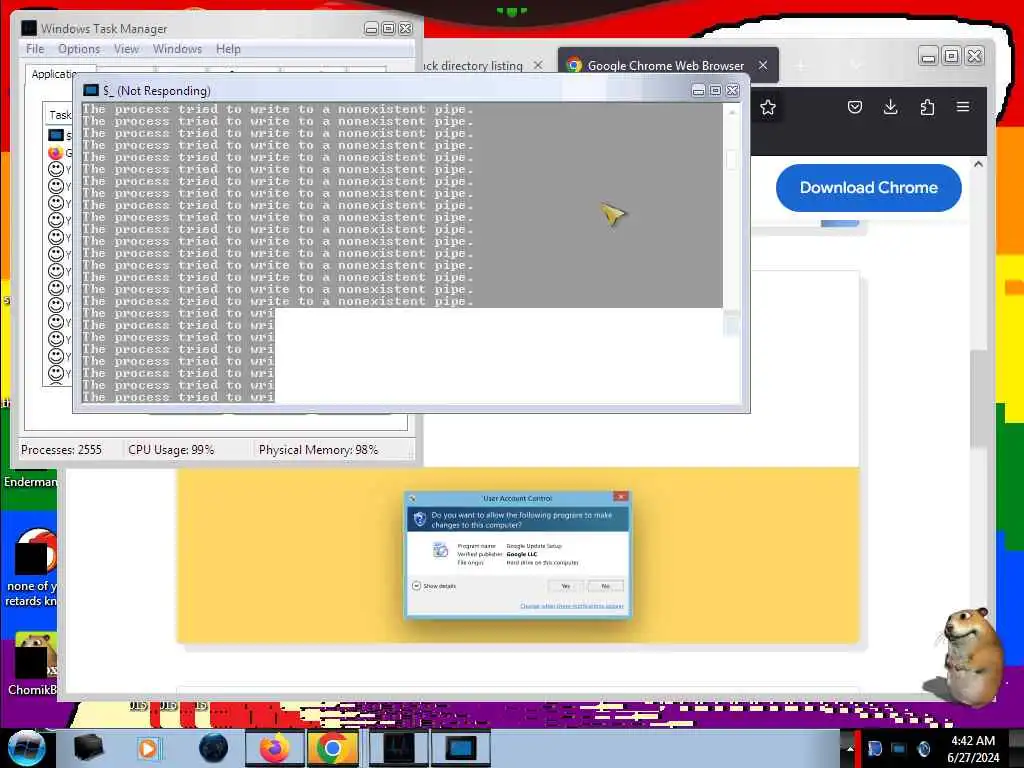This screenshot has width=1024, height=768.
Task: Switch to the directory listing Firefox tab
Action: (473, 65)
